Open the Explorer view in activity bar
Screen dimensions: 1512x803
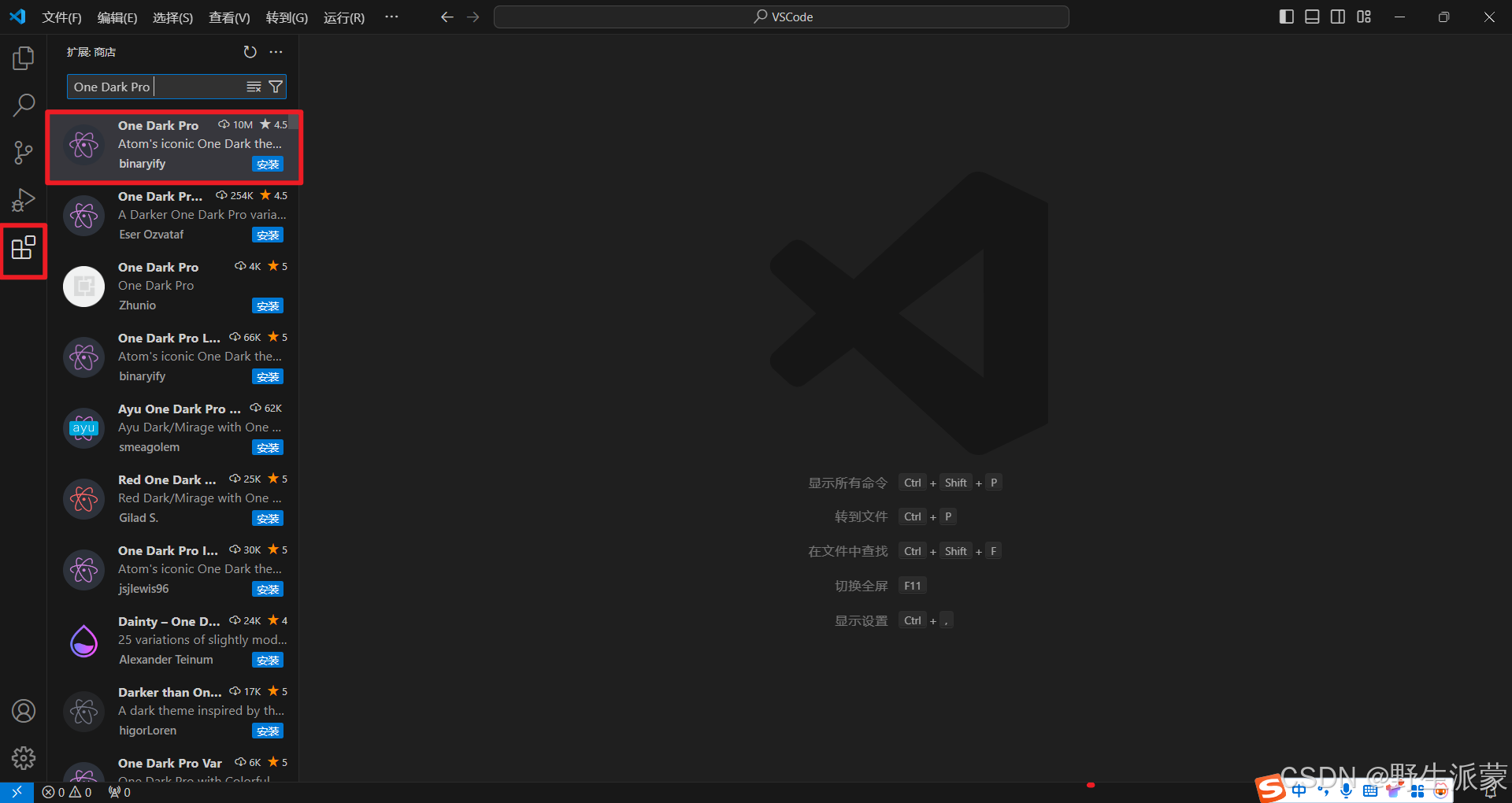(x=24, y=58)
